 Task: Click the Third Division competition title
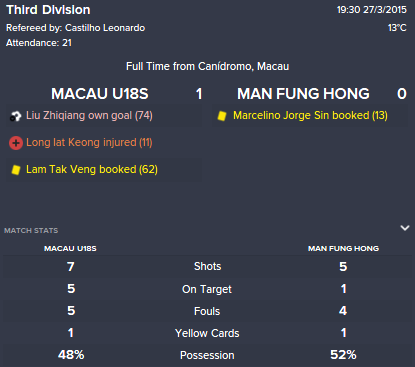point(48,10)
